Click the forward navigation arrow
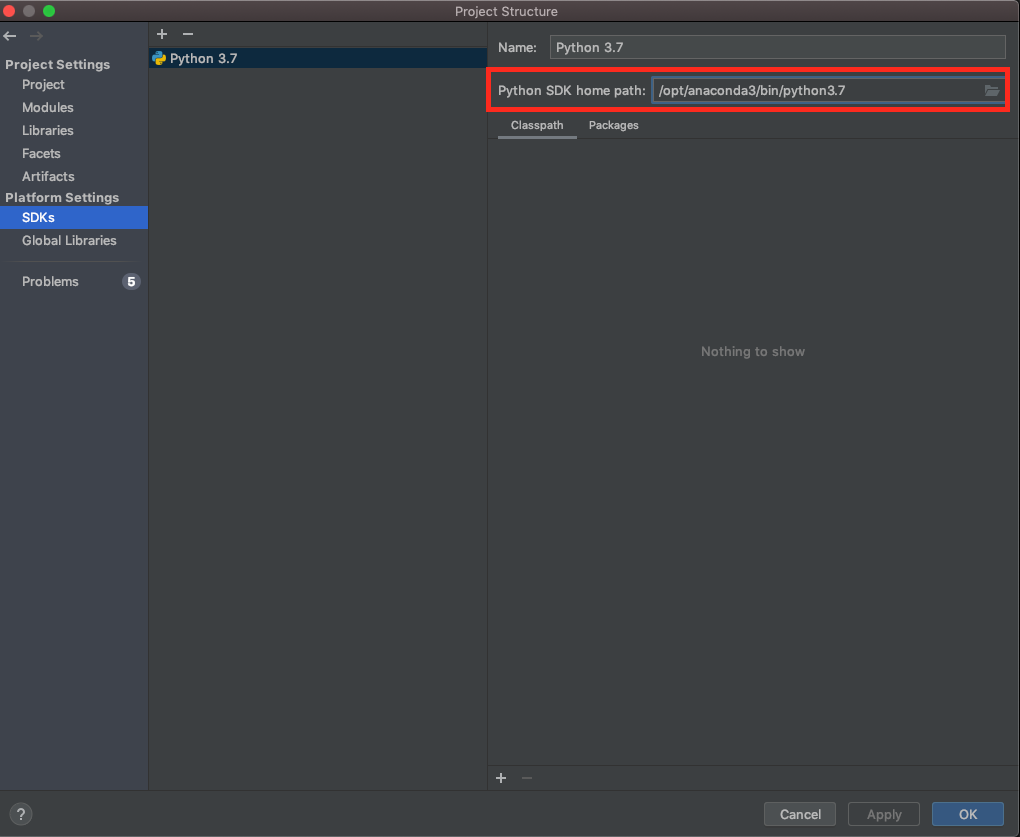Image resolution: width=1020 pixels, height=837 pixels. 36,35
